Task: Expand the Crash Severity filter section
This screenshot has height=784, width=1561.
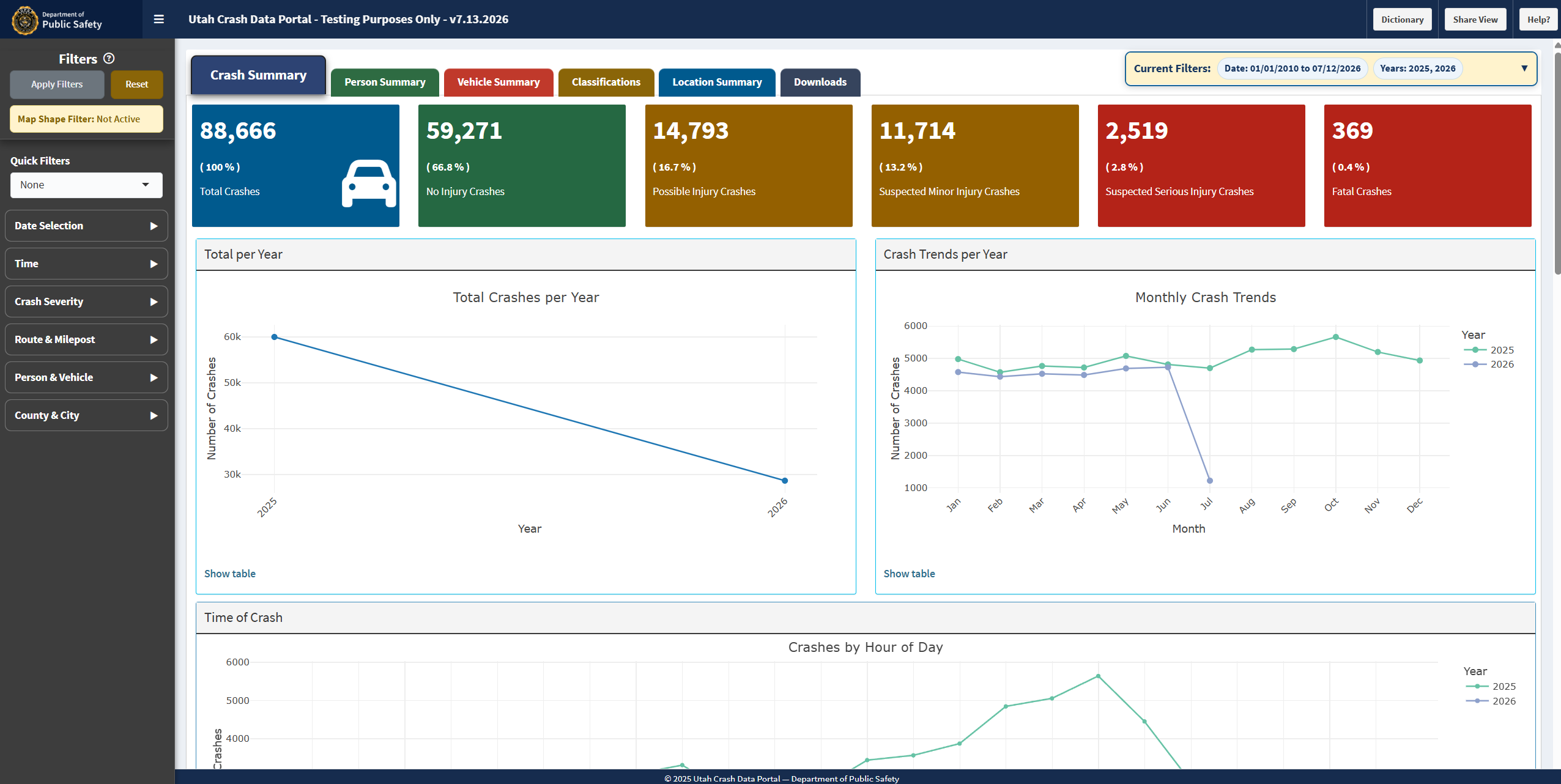Action: pyautogui.click(x=86, y=301)
